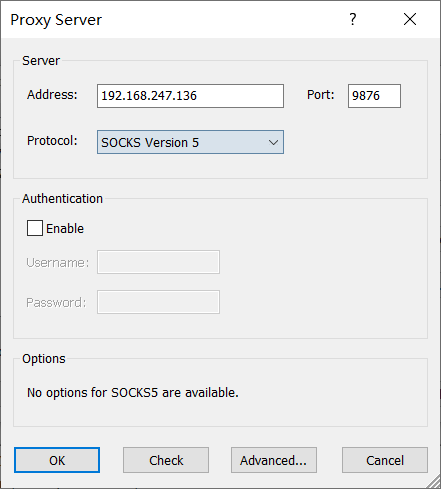Click into the Port field showing 9876
The image size is (441, 489).
[374, 96]
